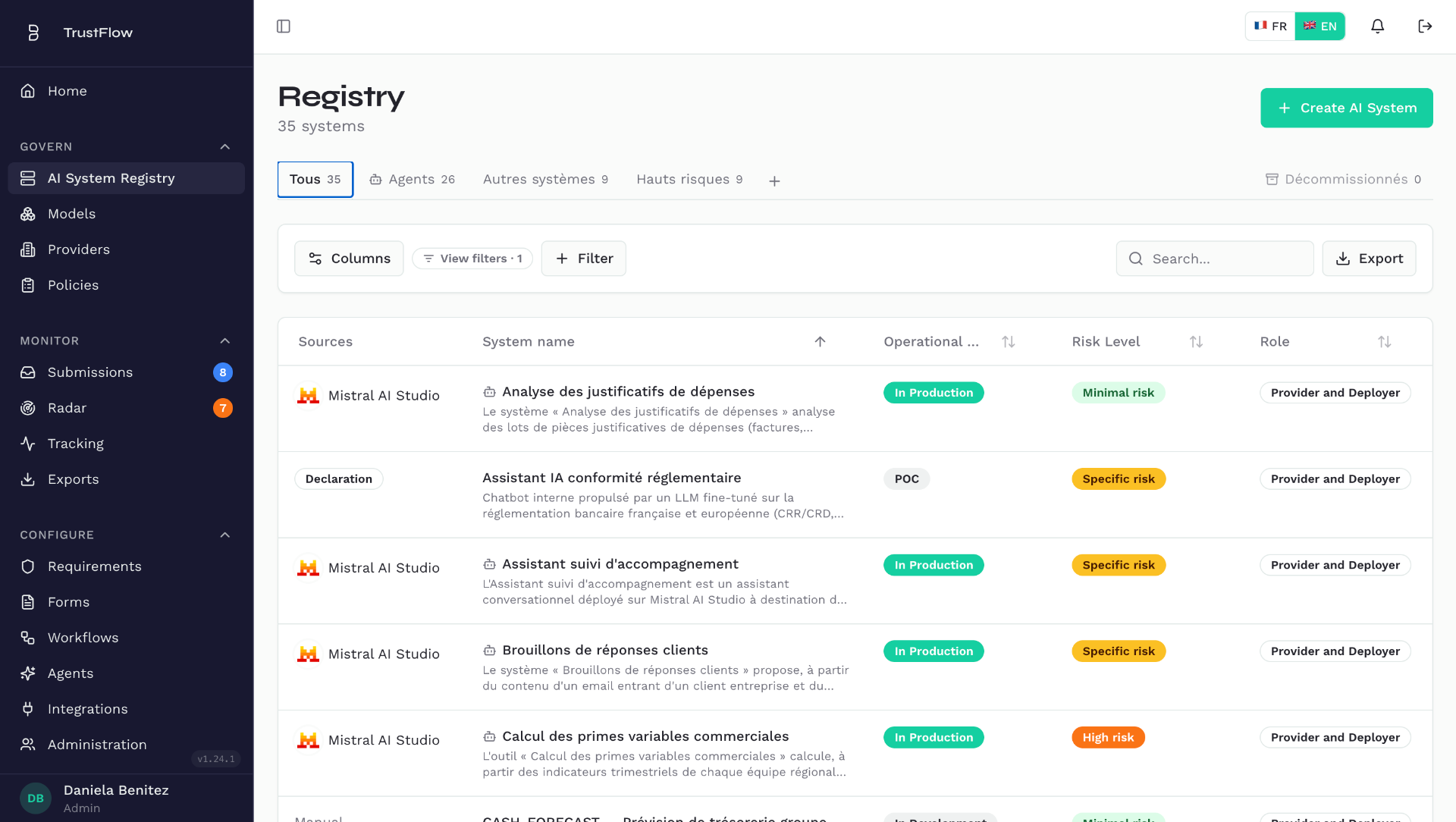Open Policies page
This screenshot has width=1456, height=822.
(x=126, y=285)
